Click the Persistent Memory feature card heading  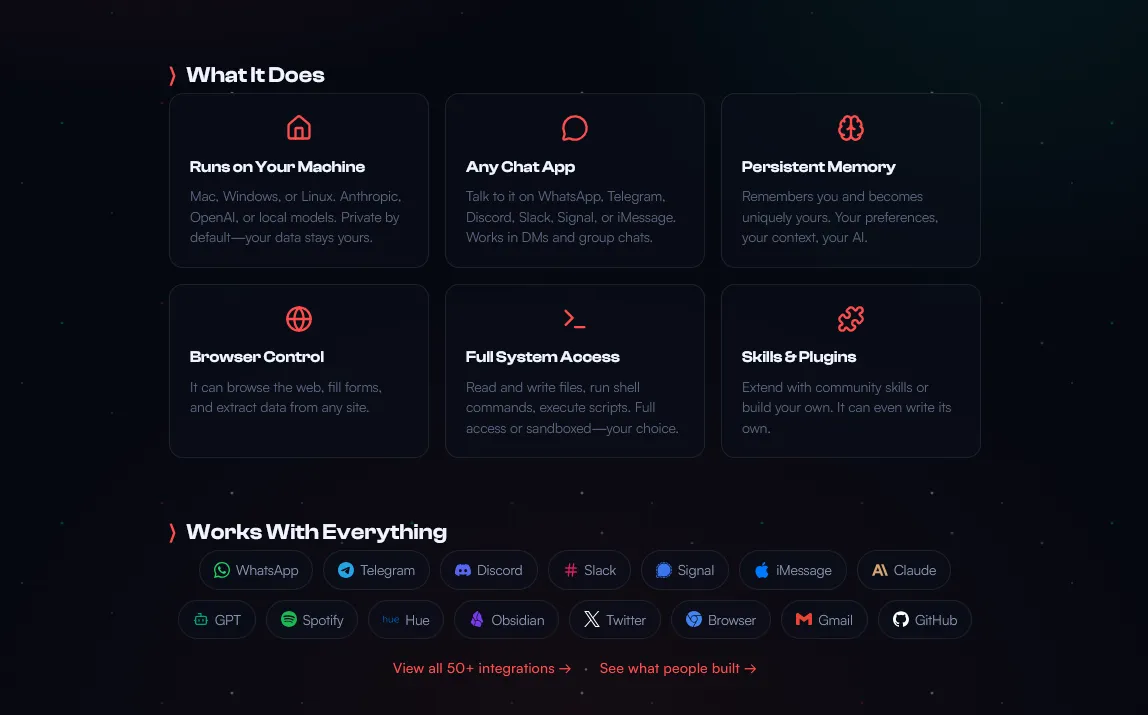coord(819,167)
